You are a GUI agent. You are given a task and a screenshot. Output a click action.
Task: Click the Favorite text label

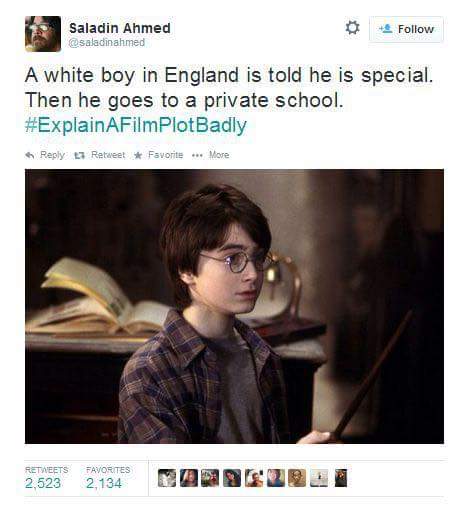click(x=165, y=155)
